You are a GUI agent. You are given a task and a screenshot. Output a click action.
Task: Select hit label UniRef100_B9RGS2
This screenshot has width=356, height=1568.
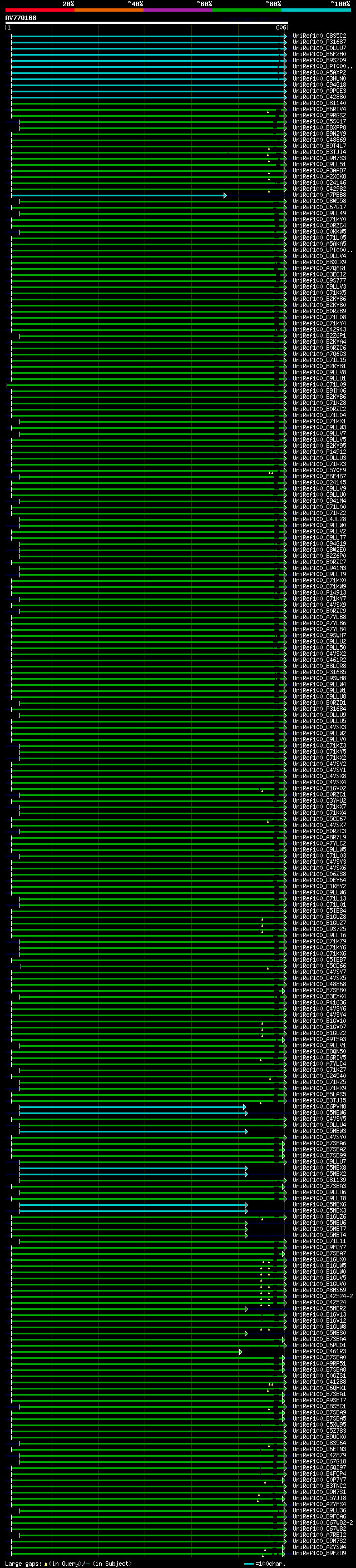(319, 115)
